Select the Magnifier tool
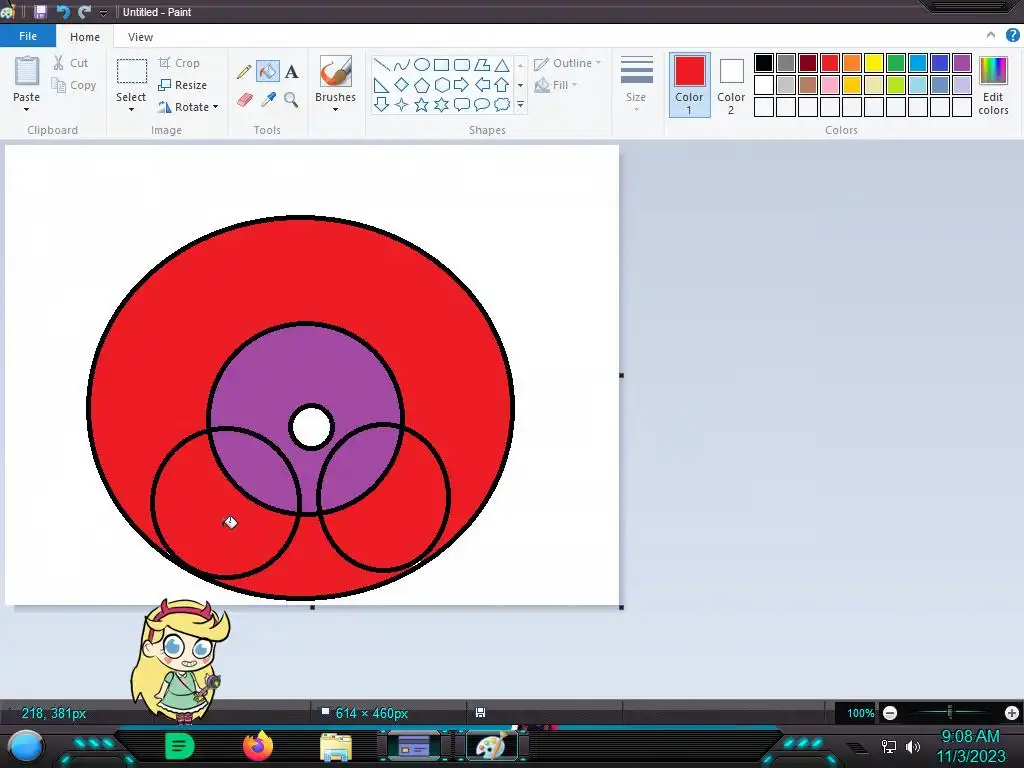 tap(291, 100)
